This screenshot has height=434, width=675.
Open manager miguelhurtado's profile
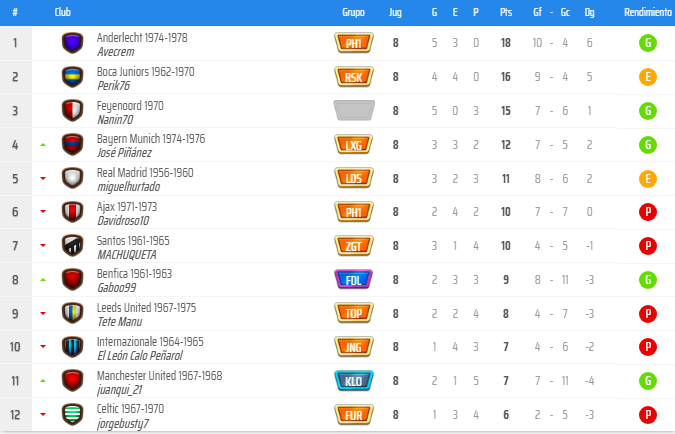128,187
